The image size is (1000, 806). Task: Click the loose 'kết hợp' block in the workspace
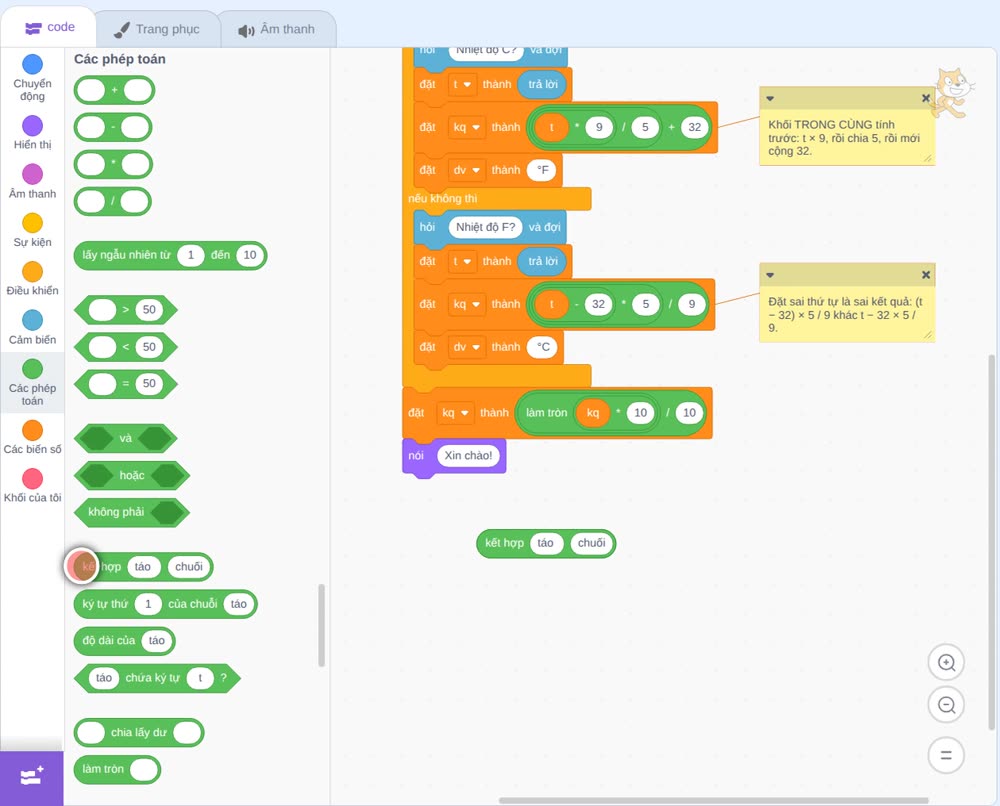[546, 543]
